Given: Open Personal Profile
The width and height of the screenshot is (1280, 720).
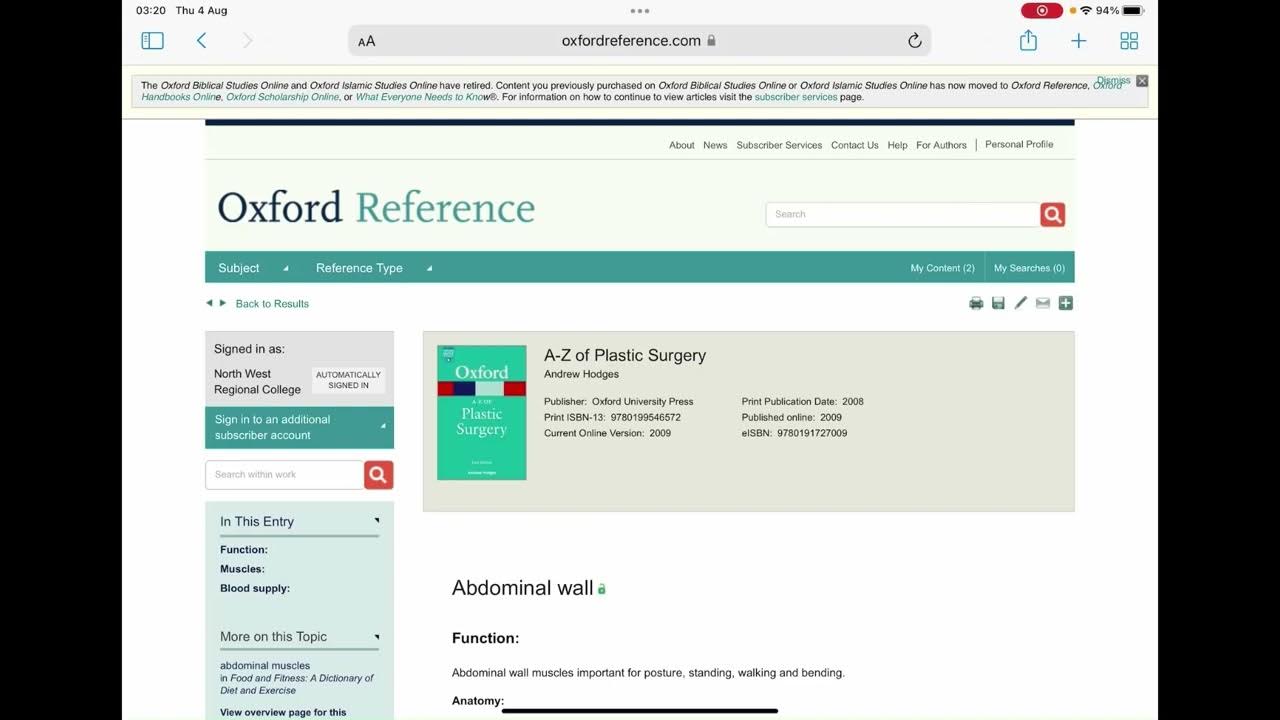Looking at the screenshot, I should (x=1019, y=144).
